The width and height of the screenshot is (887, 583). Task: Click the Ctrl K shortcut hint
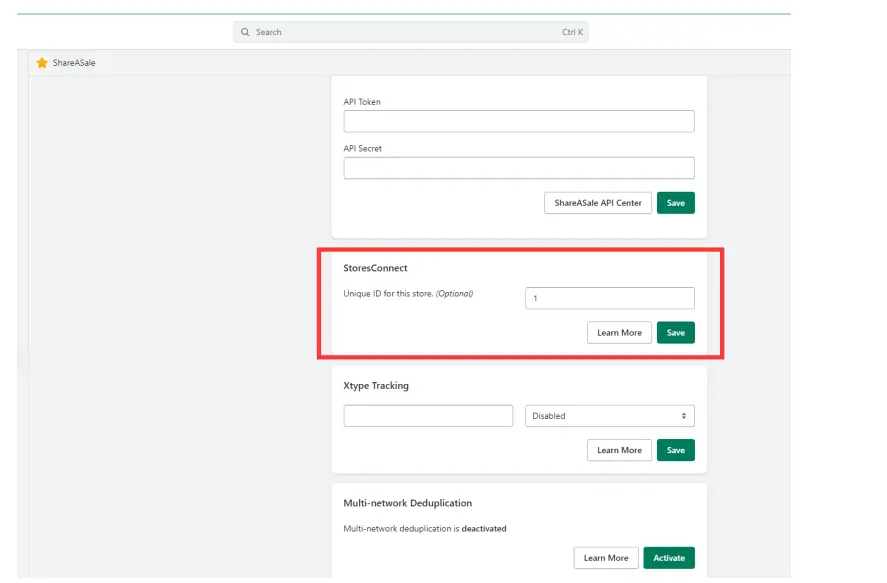[572, 32]
